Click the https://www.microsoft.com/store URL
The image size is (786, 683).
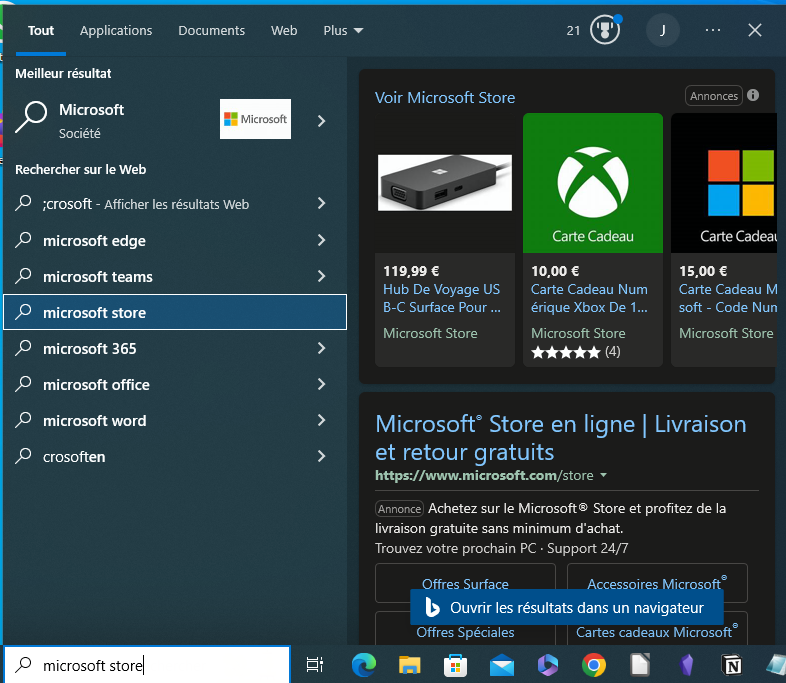point(484,475)
